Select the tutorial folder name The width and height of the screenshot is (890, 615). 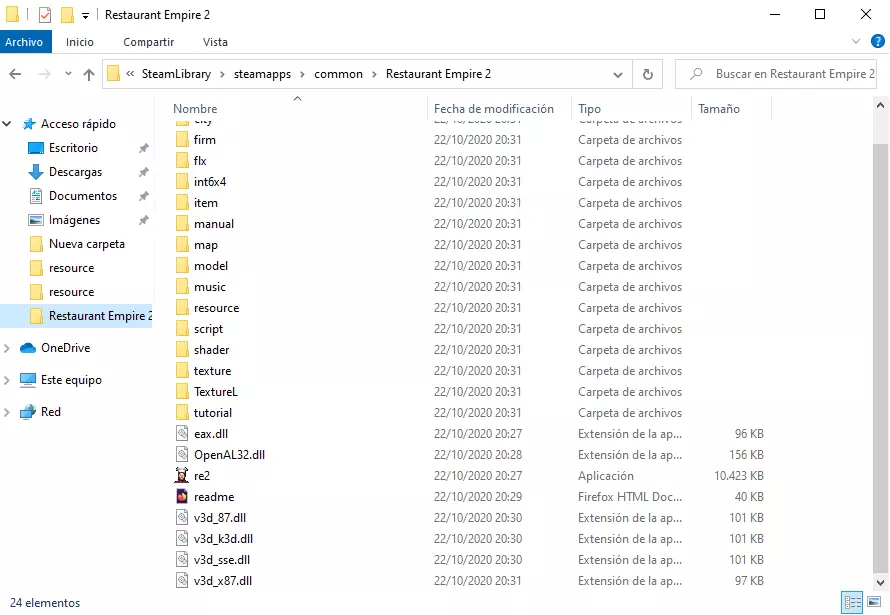click(213, 412)
